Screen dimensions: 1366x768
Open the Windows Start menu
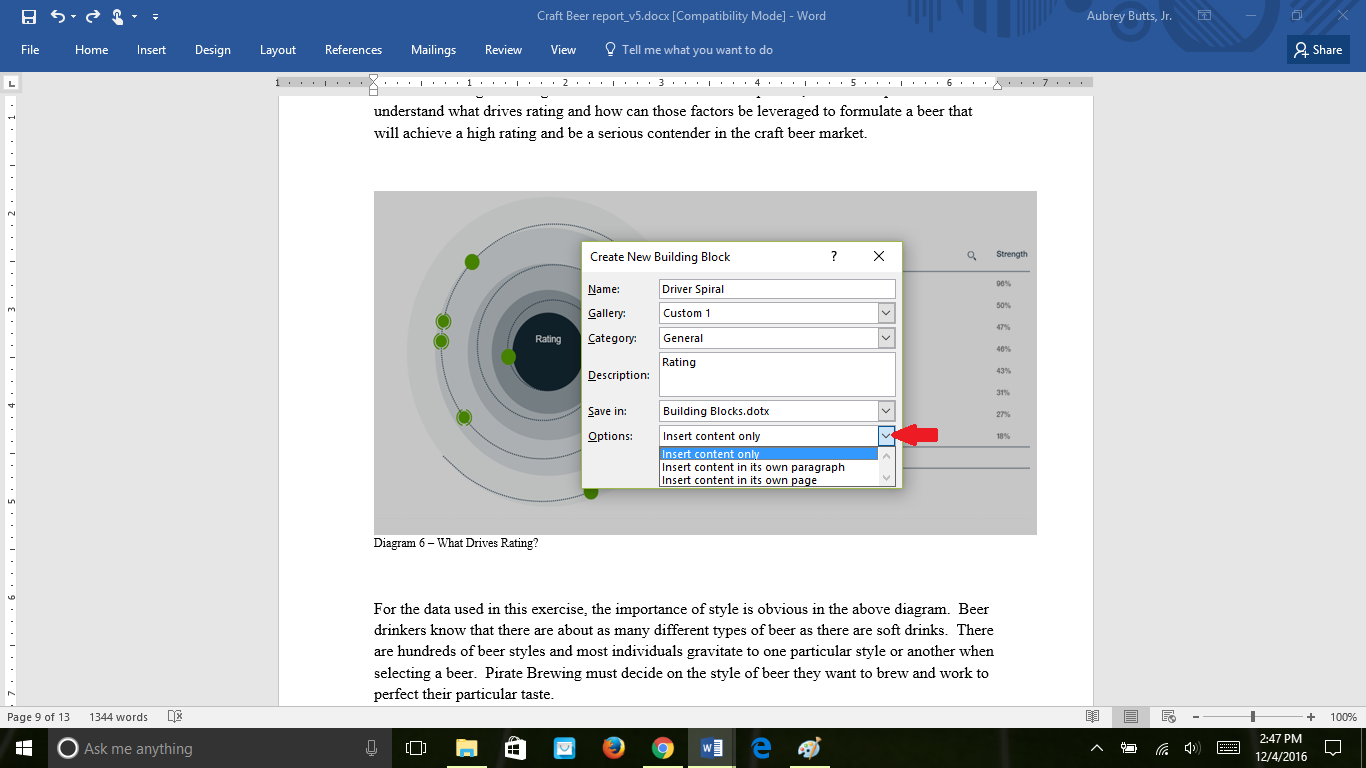coord(24,748)
